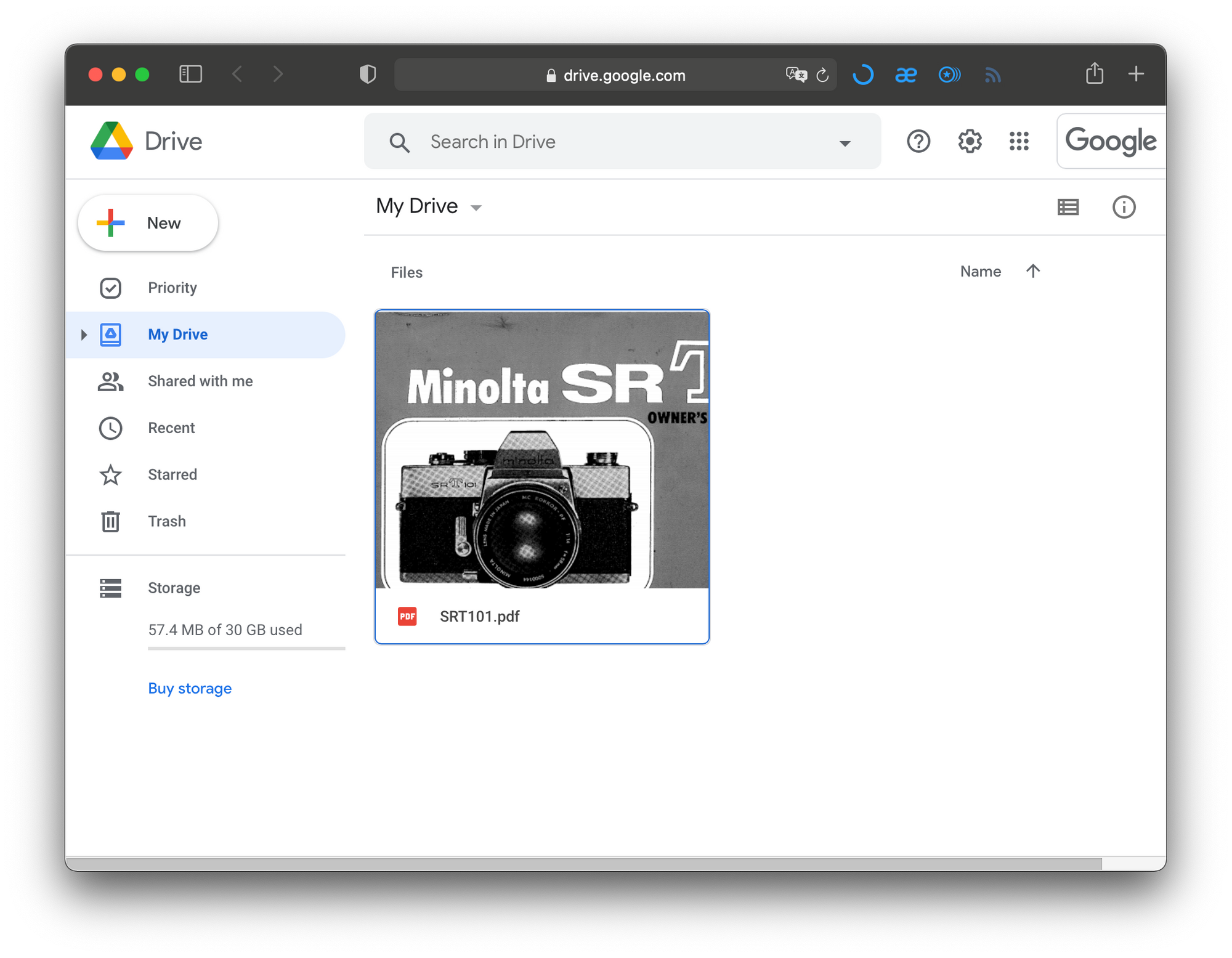Select the Minolta SRT101 PDF thumbnail
Viewport: 1232px width, 958px height.
(542, 449)
